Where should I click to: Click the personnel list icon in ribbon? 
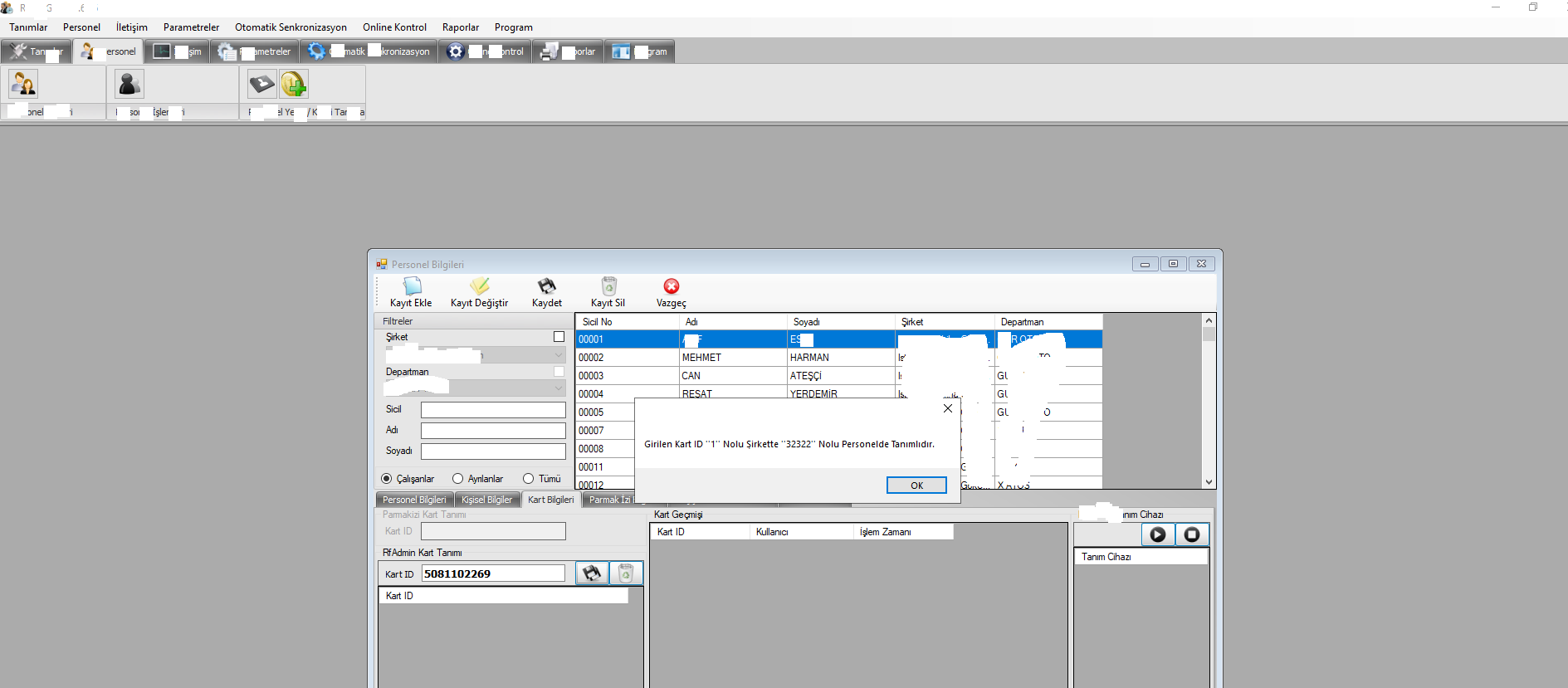coord(23,84)
